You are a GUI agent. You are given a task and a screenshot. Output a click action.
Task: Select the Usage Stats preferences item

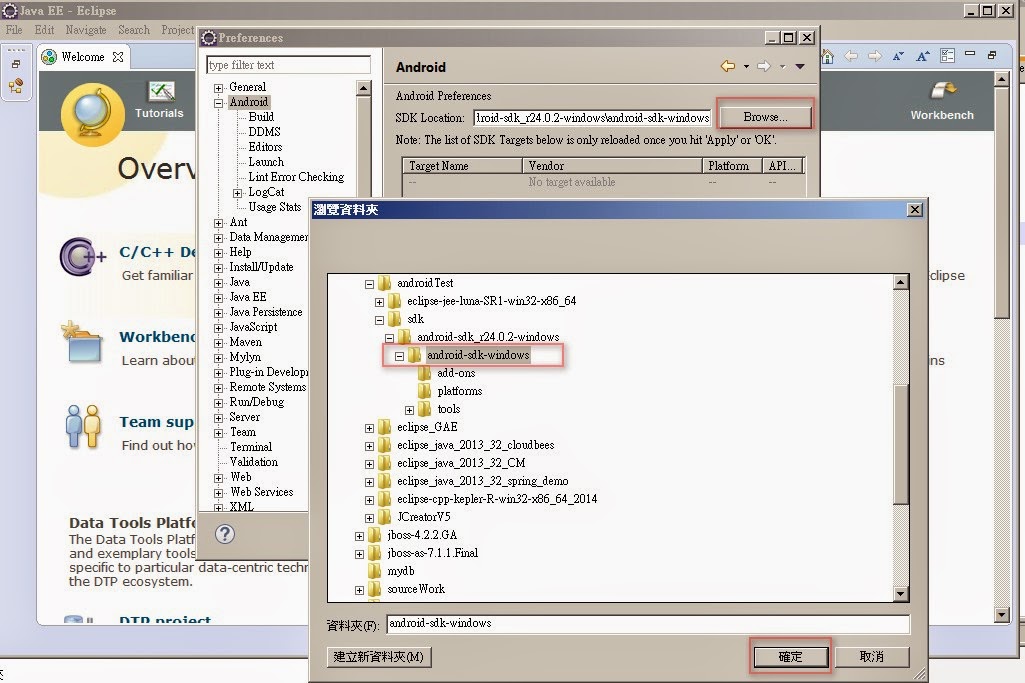pyautogui.click(x=275, y=207)
